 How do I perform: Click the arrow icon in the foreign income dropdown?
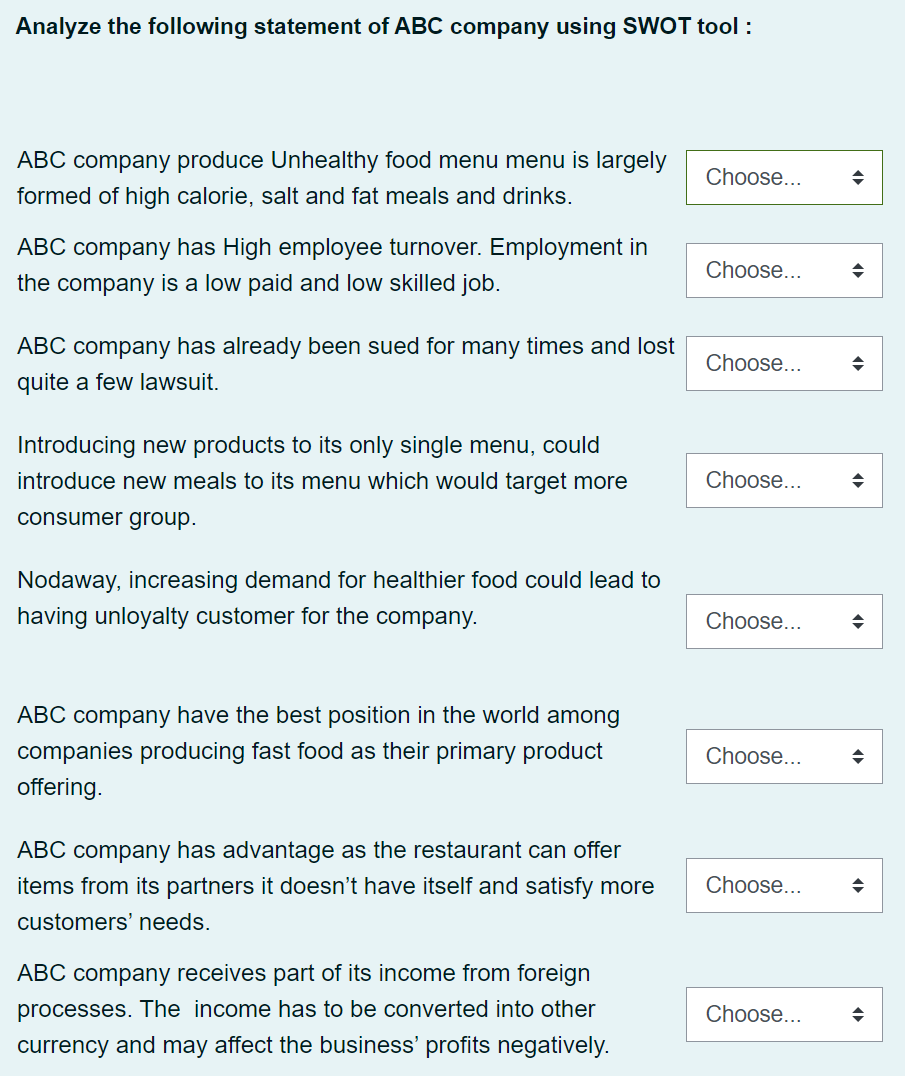coord(857,1015)
